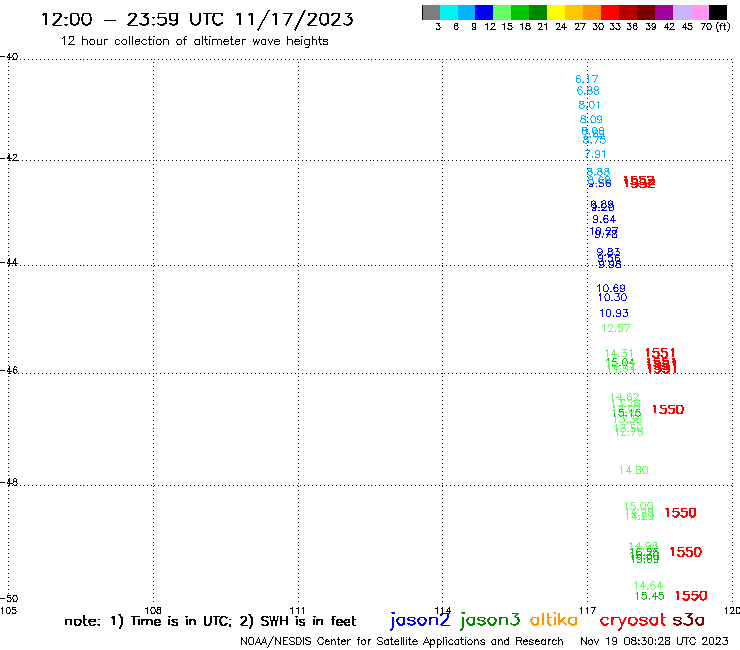Click red time label 1550 just below -48
The height and width of the screenshot is (650, 740).
(680, 513)
